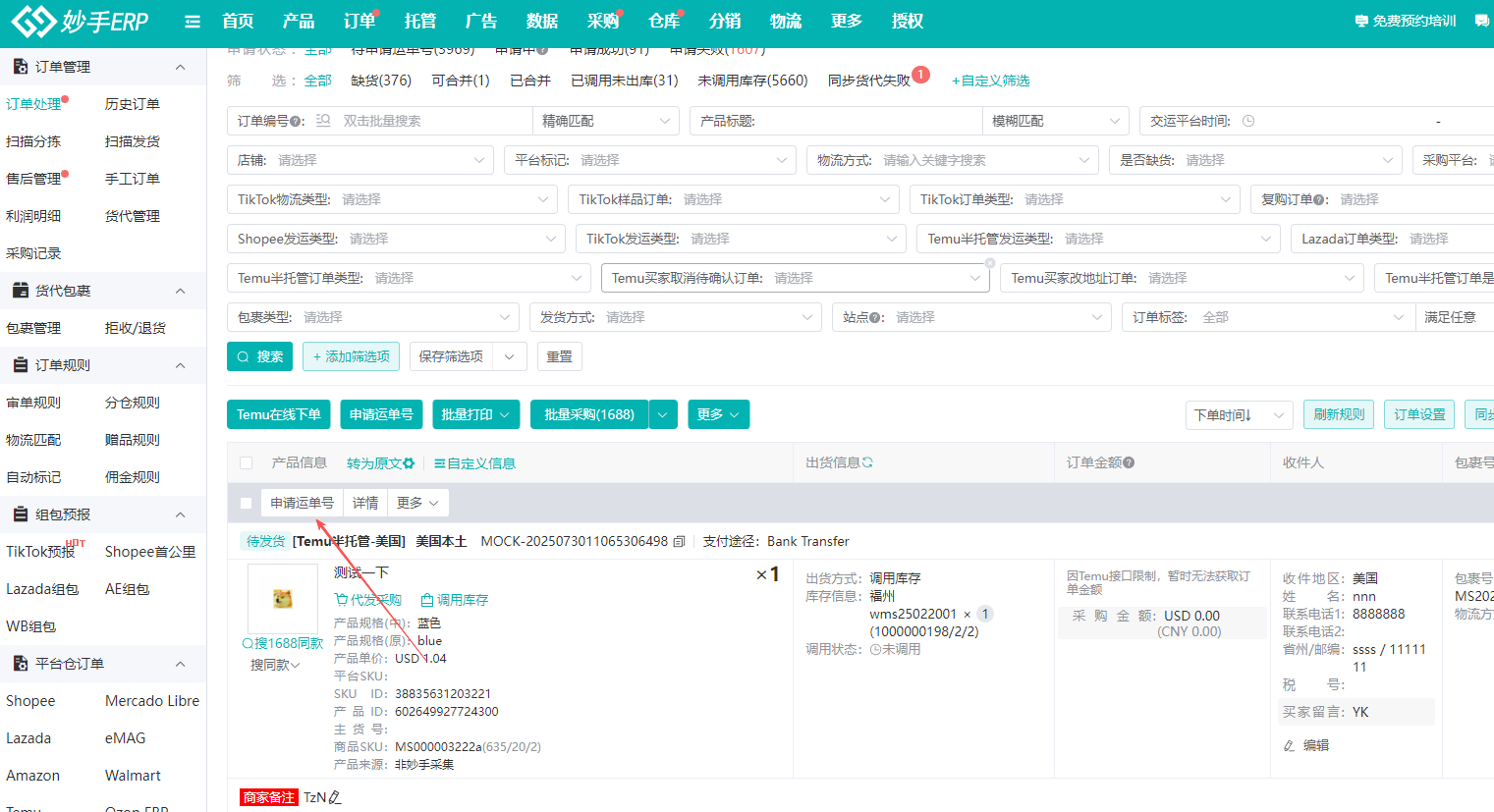Toggle the sidebar collapse hamburger icon
The height and width of the screenshot is (812, 1494).
click(x=193, y=22)
